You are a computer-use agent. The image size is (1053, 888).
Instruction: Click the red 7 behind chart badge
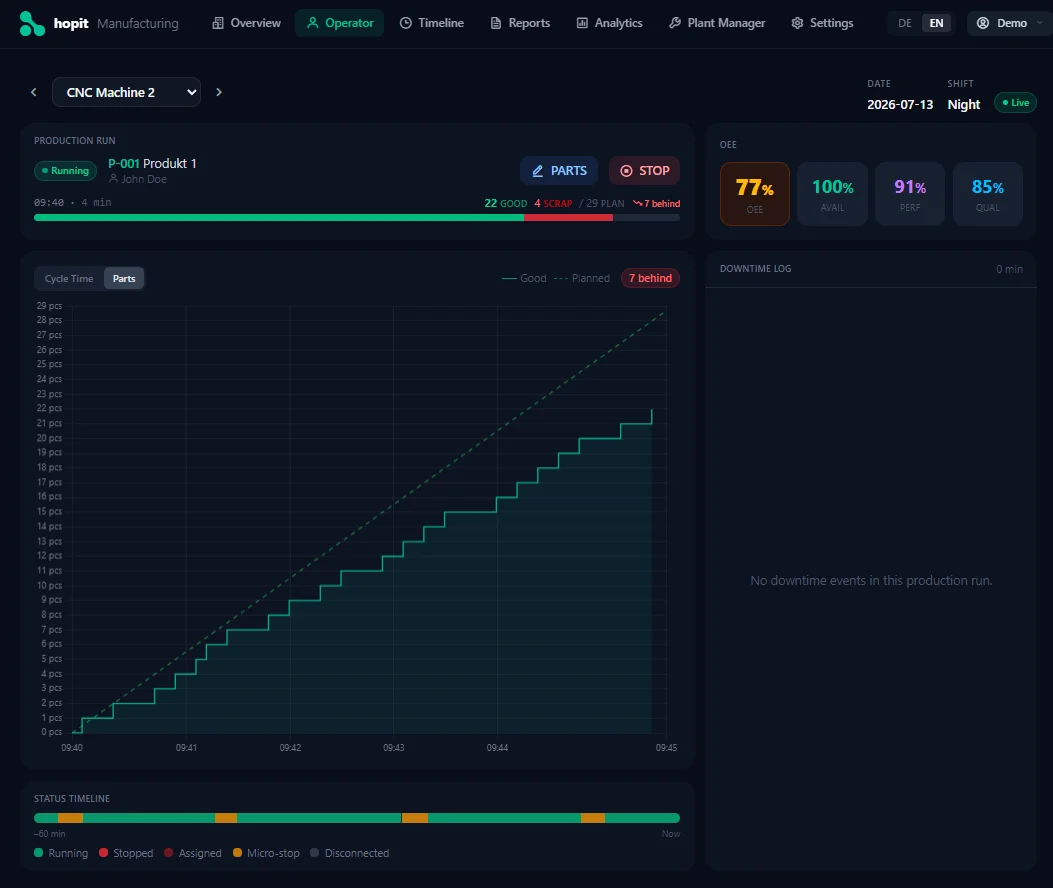coord(650,278)
